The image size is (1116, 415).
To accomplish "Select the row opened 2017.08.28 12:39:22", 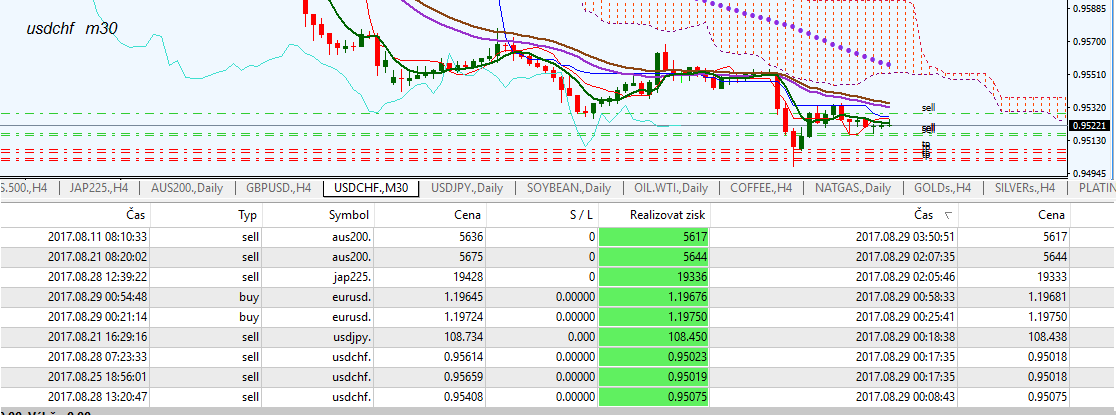I will (x=558, y=278).
